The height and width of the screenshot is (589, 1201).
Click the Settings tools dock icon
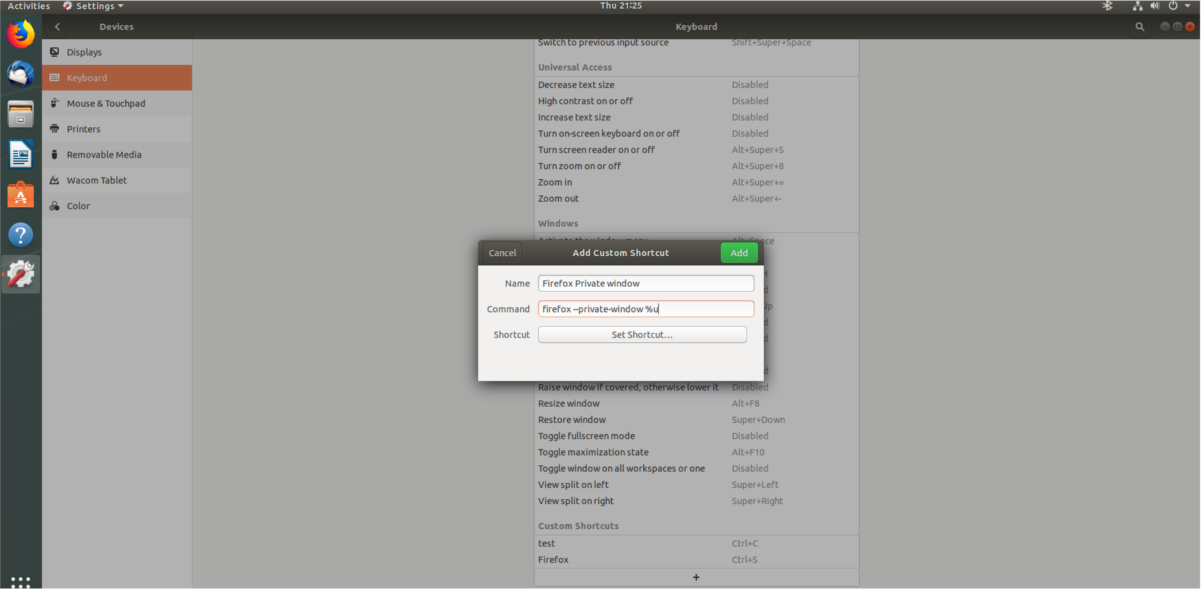pos(20,274)
